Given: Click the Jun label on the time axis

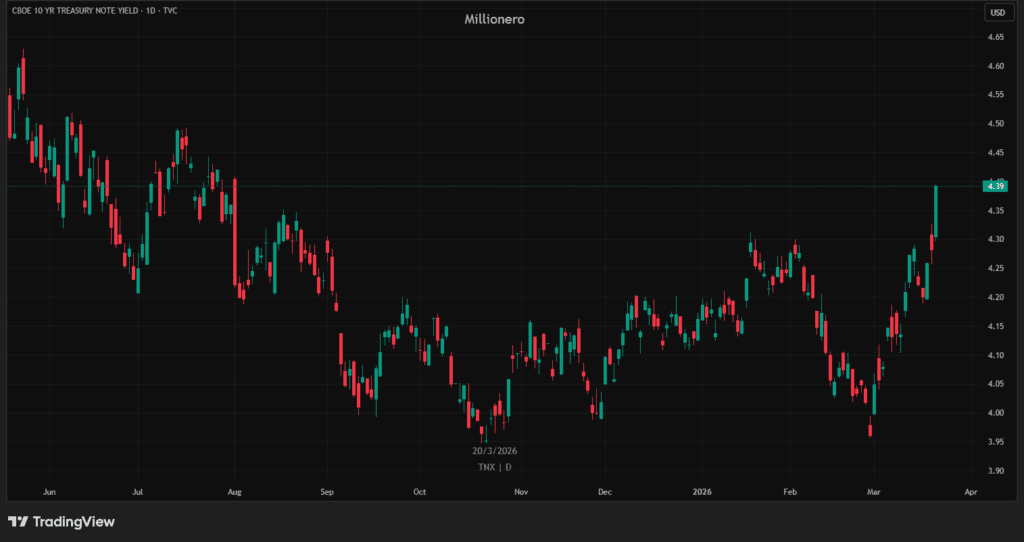Looking at the screenshot, I should pos(49,492).
